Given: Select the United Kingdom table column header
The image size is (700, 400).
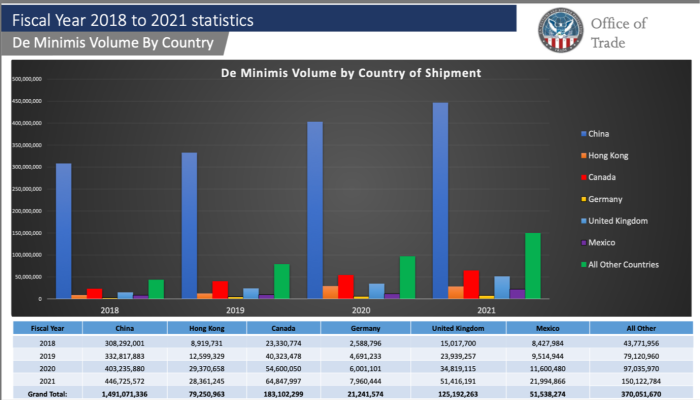Looking at the screenshot, I should [x=456, y=327].
